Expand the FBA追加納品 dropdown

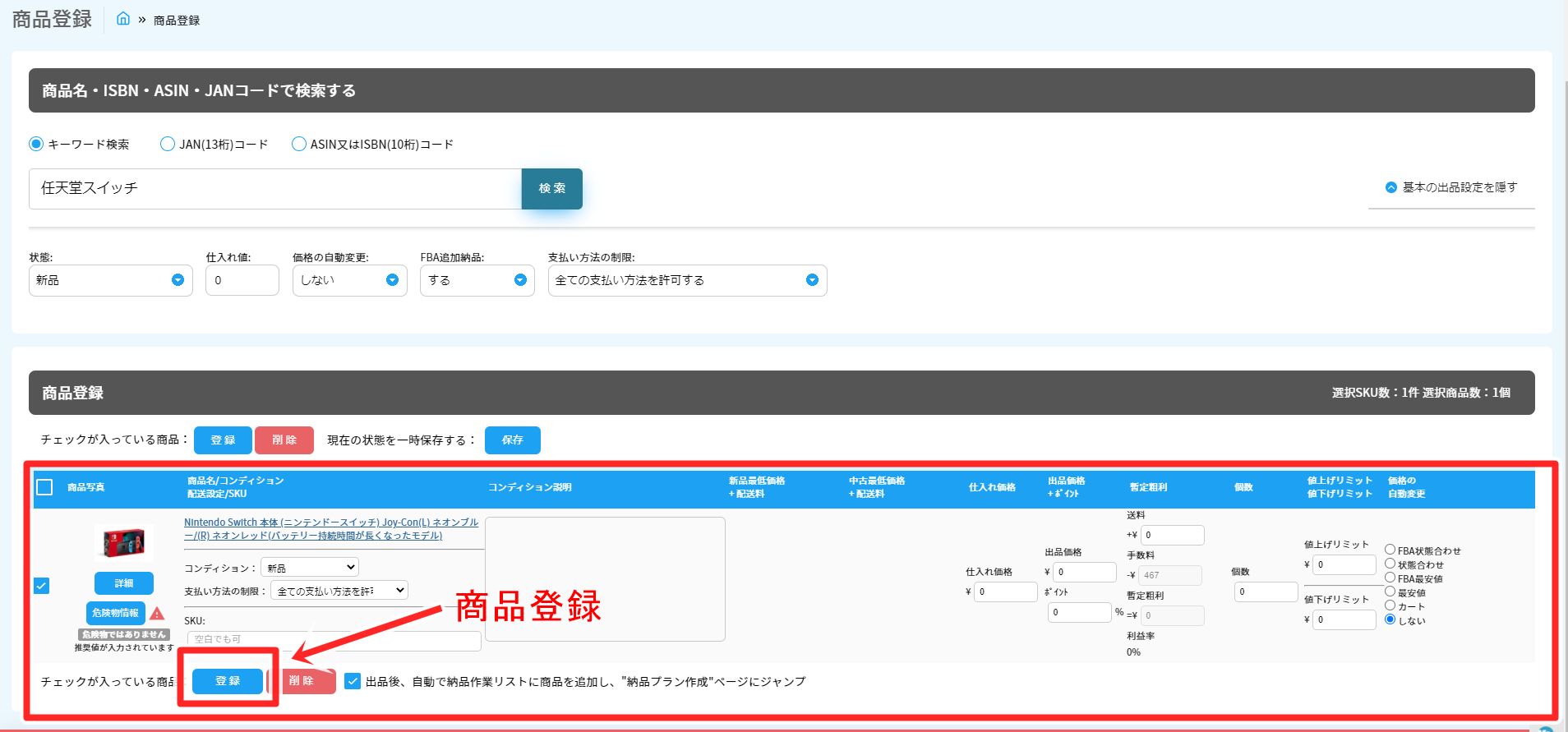coord(477,280)
